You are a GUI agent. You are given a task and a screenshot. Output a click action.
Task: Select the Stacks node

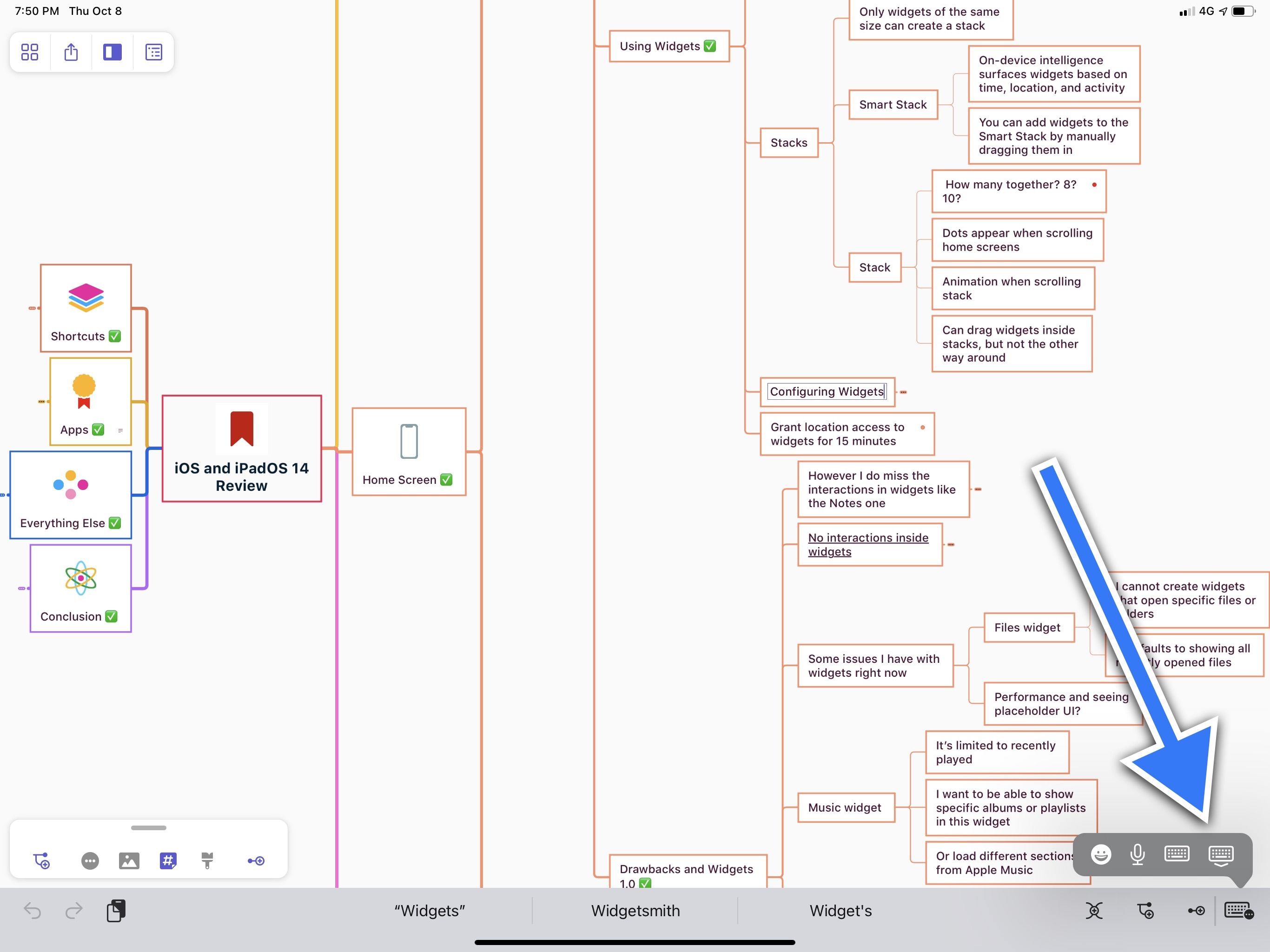tap(789, 143)
